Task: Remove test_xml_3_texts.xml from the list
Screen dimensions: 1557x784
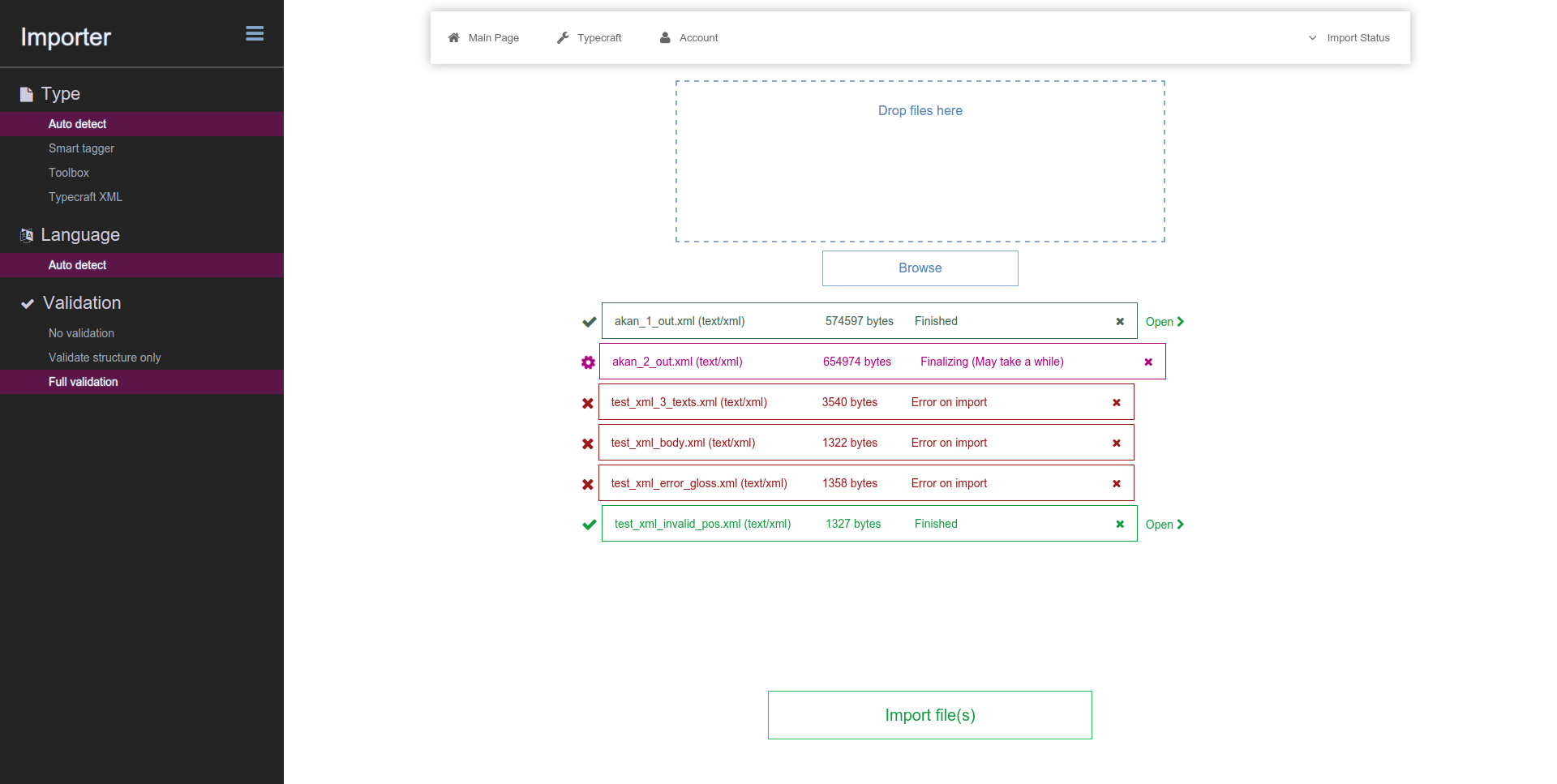Action: (1117, 402)
